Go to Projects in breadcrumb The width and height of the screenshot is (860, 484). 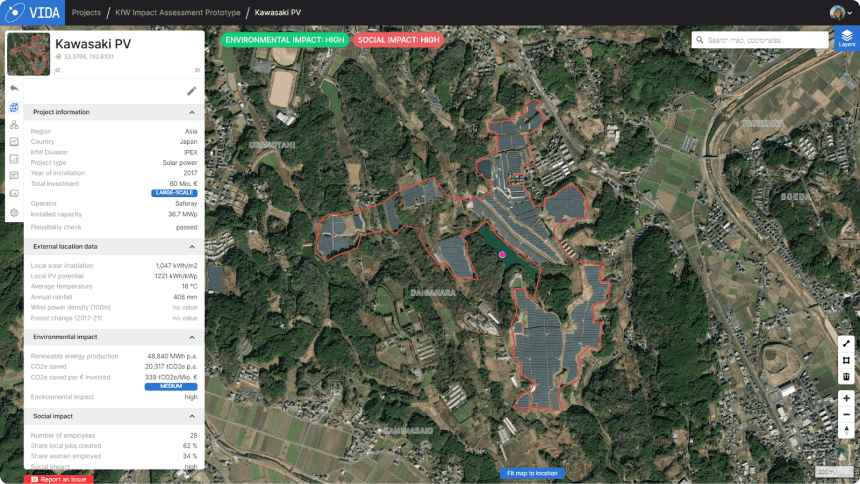[87, 13]
